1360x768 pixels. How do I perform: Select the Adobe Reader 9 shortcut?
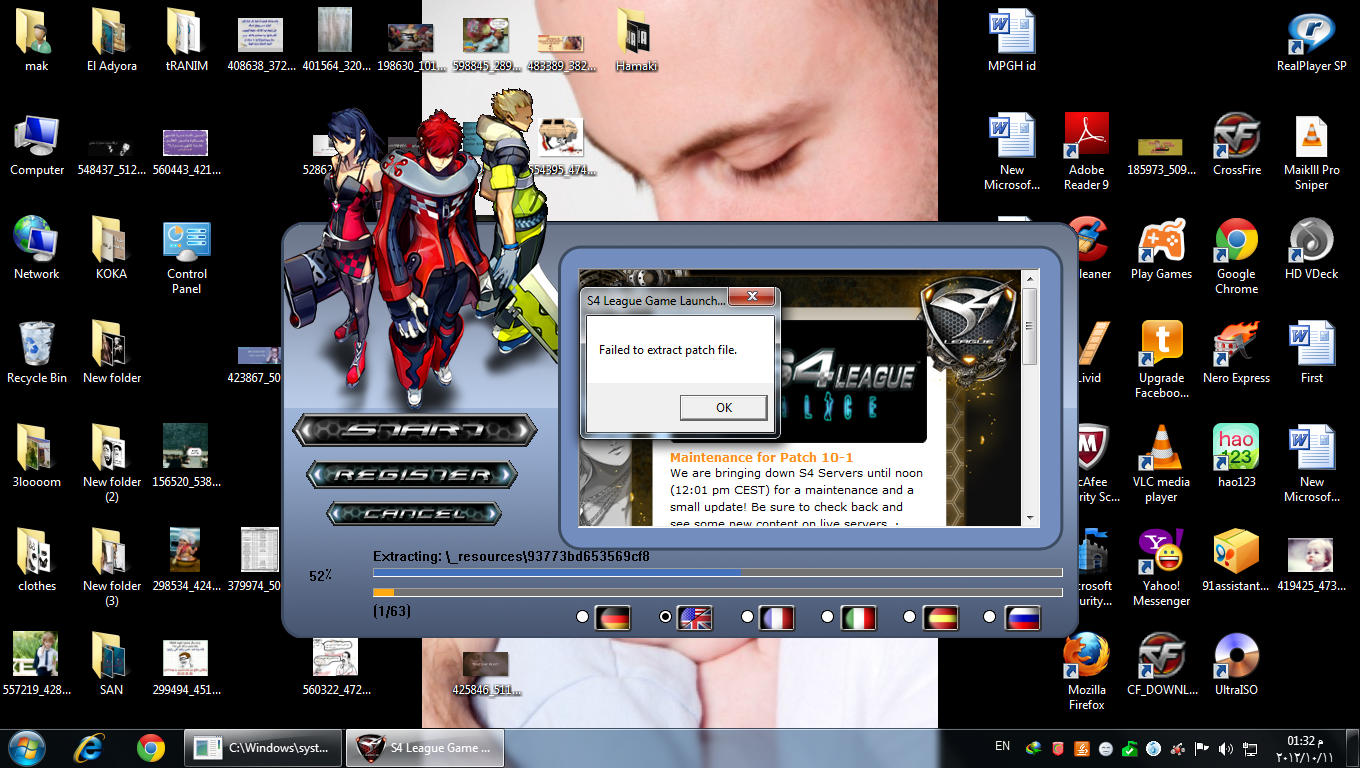(1086, 153)
